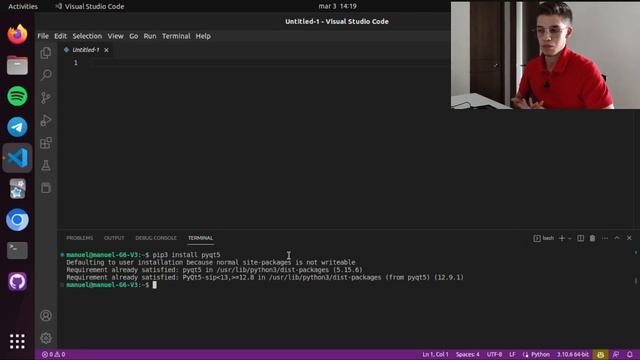Screen dimensions: 640x360
Task: Click Activities in the top bar
Action: 23,6
